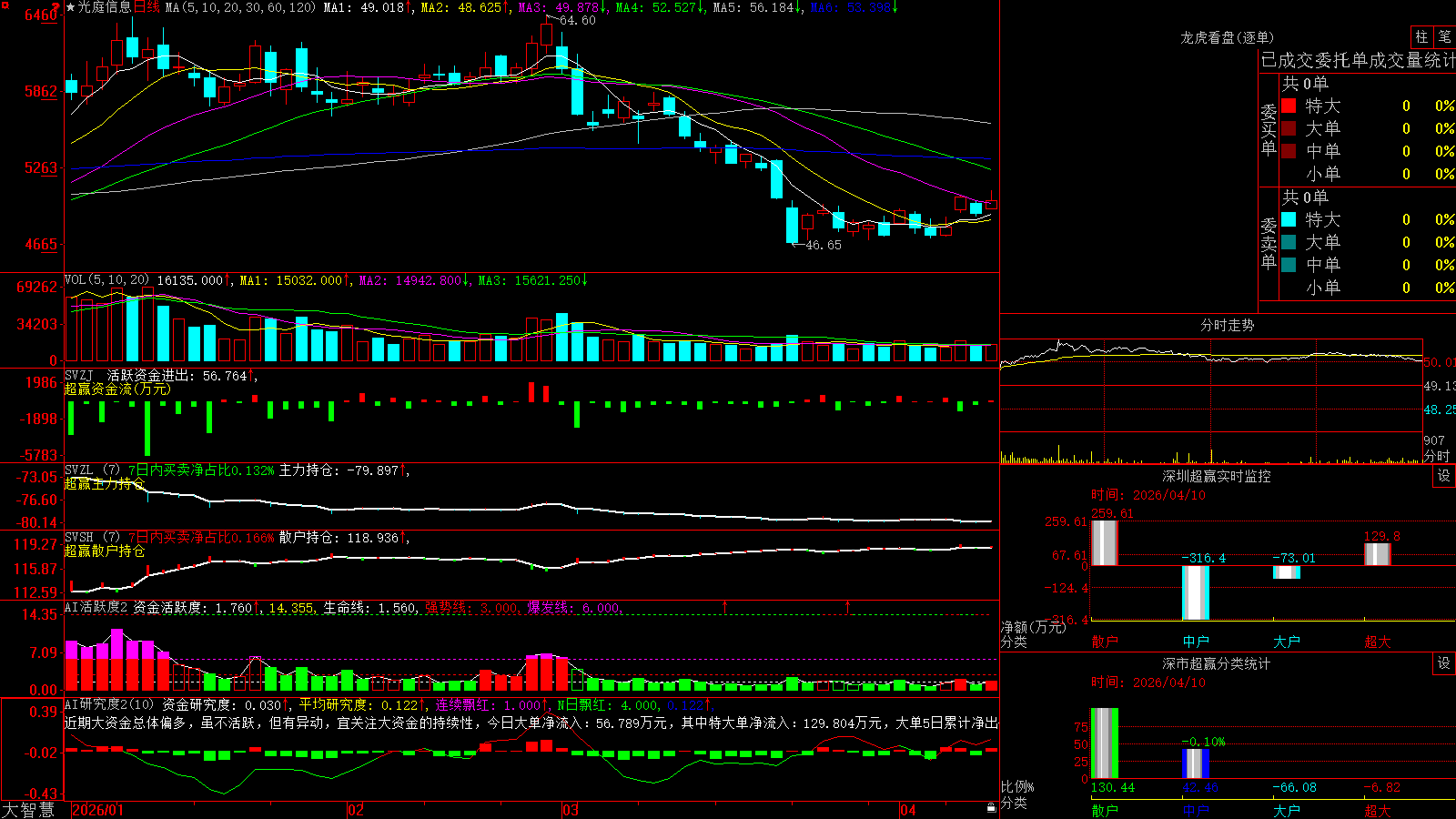This screenshot has width=1456, height=819.
Task: Click the SVSH indicator label
Action: click(x=79, y=538)
